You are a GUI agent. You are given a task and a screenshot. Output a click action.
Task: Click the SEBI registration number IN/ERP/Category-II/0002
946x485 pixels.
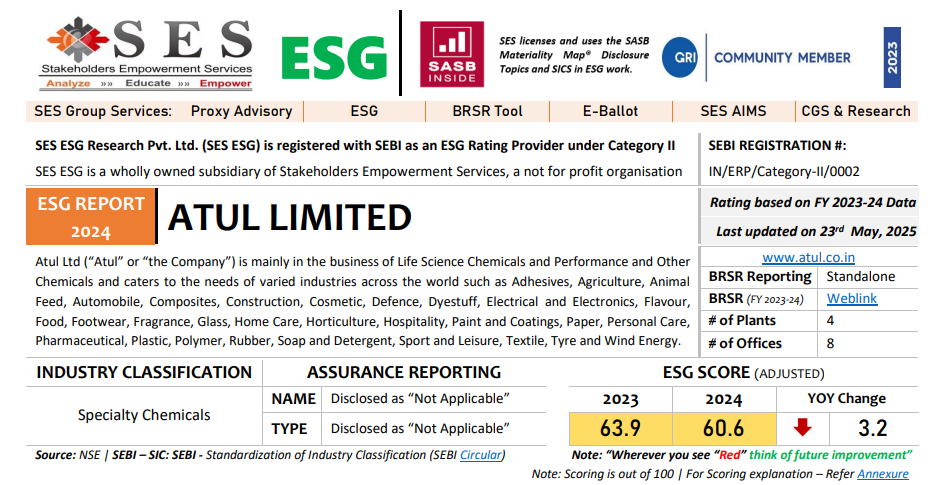[784, 171]
